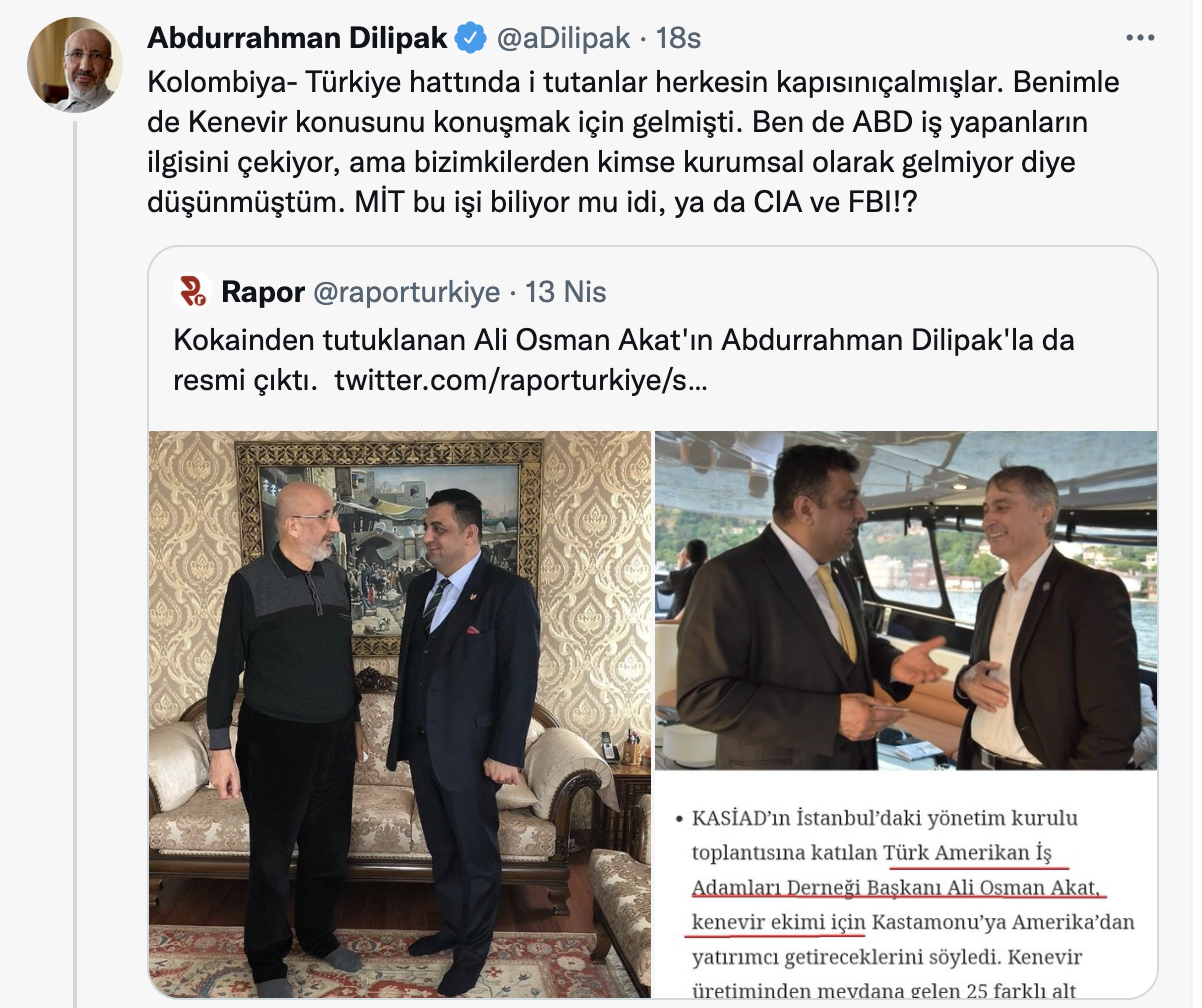
Task: Click the @aDilipak handle
Action: [564, 39]
